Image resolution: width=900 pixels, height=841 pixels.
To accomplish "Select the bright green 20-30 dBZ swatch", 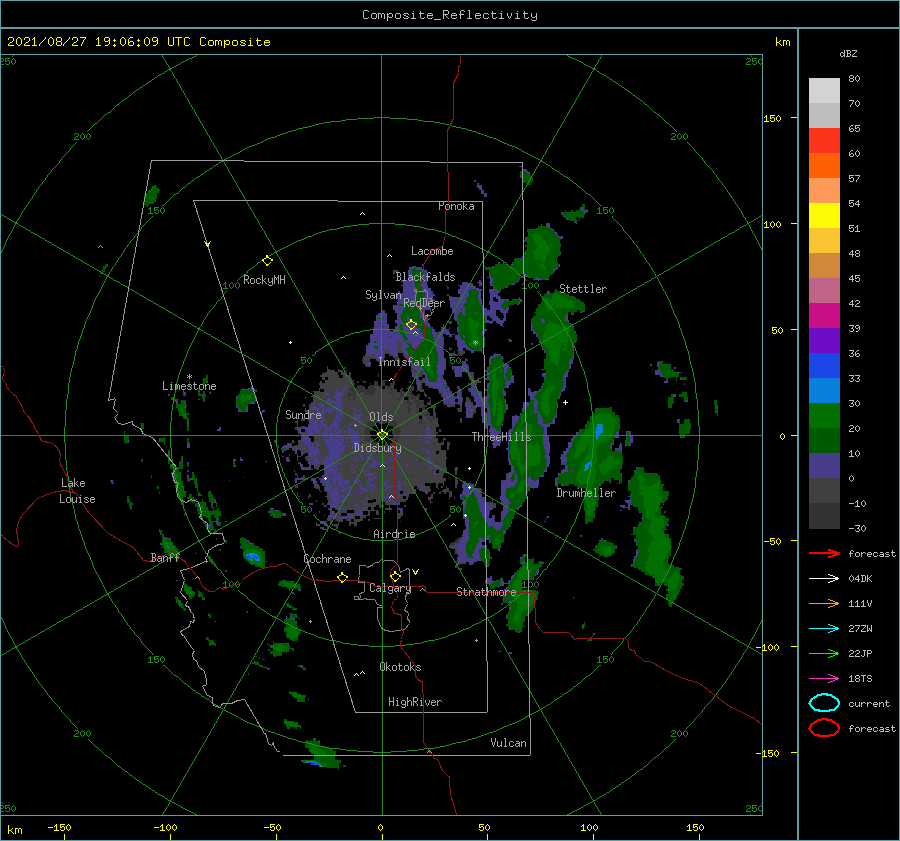I will [824, 416].
